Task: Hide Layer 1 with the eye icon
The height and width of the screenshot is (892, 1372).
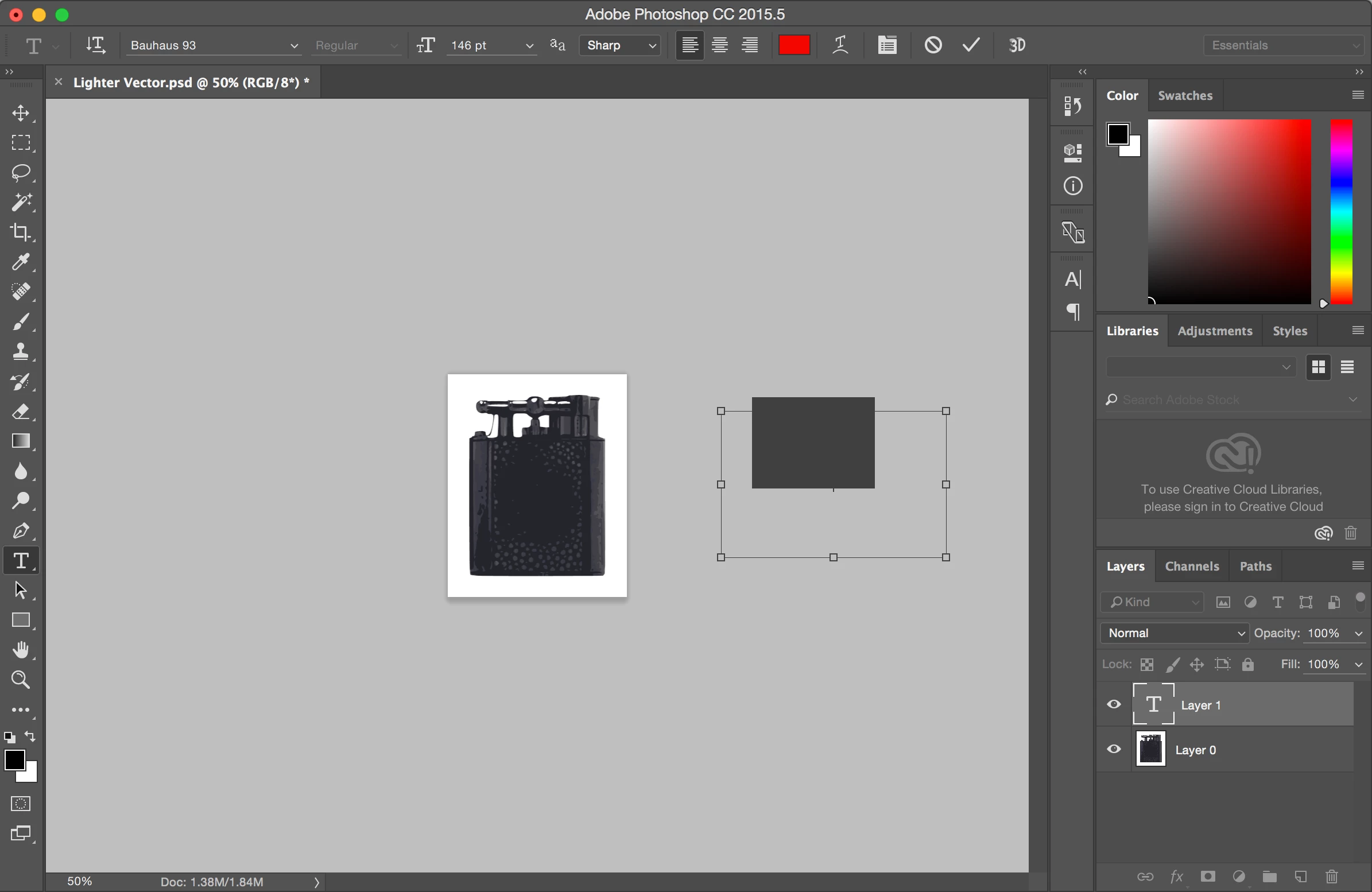Action: (x=1114, y=704)
